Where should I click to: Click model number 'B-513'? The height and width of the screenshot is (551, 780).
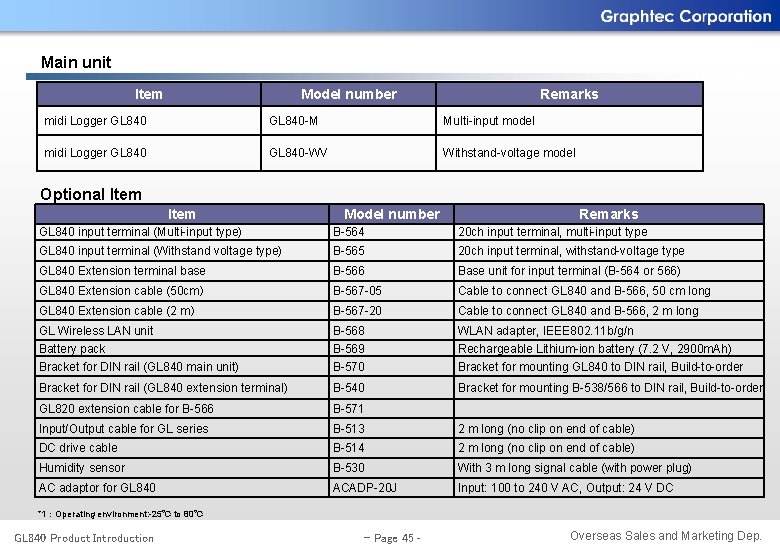click(349, 429)
